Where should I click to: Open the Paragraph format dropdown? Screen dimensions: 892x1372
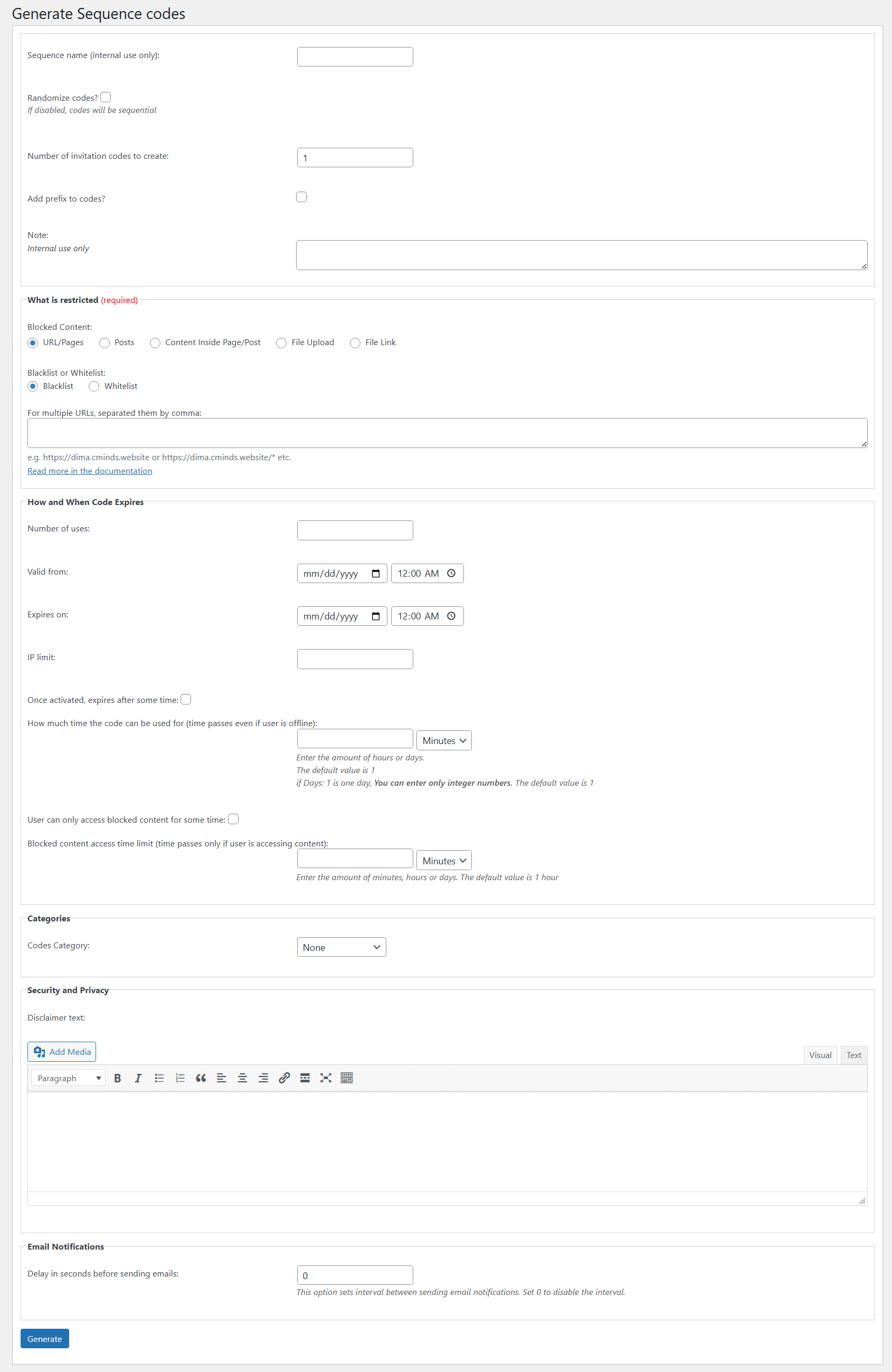68,1078
